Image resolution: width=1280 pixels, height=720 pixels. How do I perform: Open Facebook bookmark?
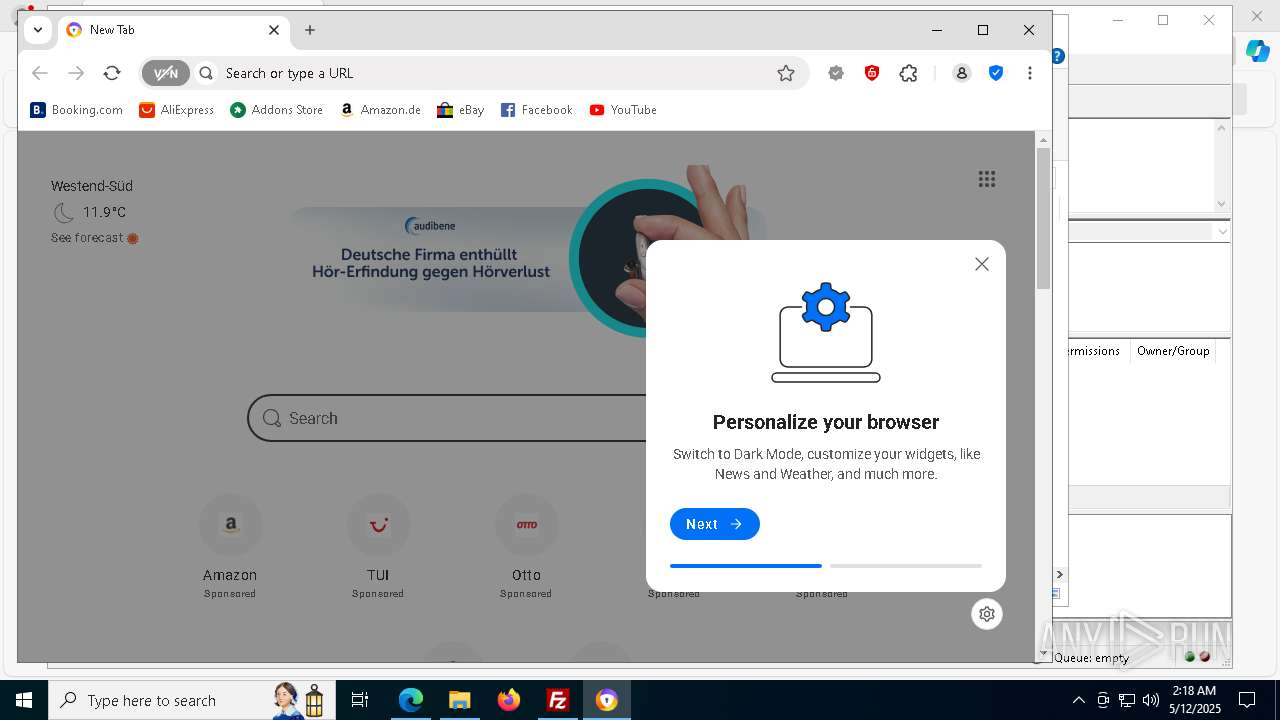[x=537, y=110]
